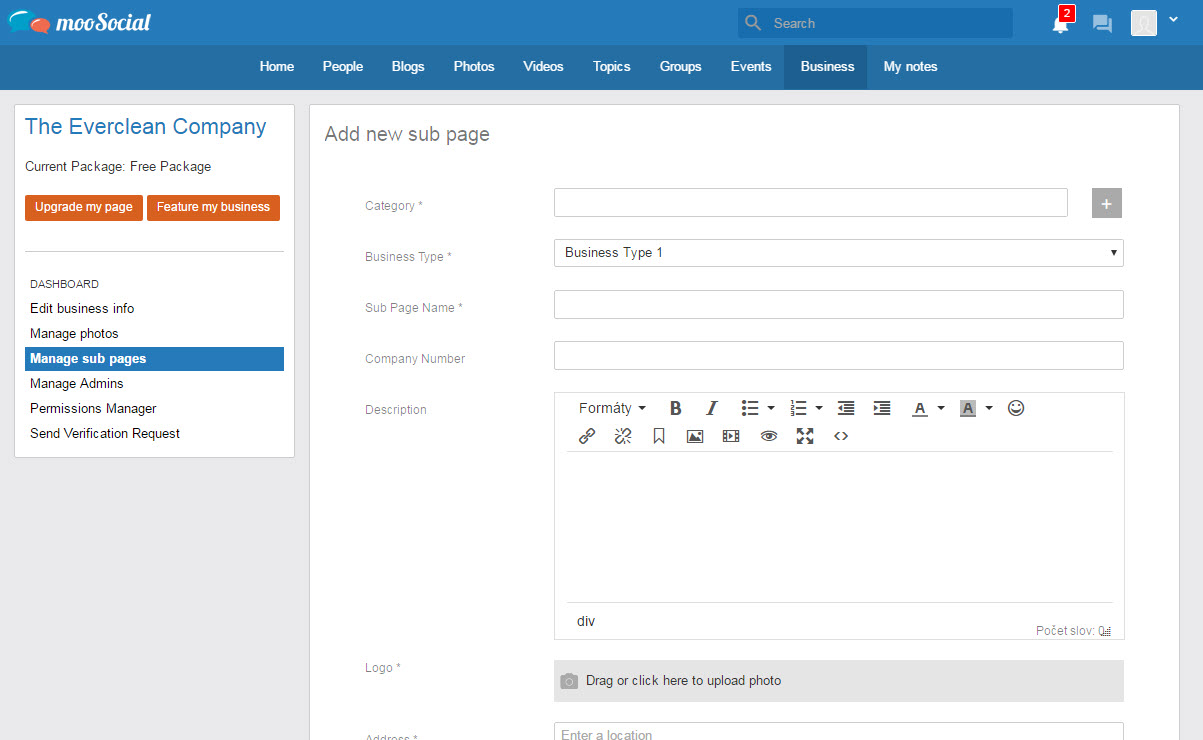
Task: Click the search magnifier icon
Action: coord(754,22)
